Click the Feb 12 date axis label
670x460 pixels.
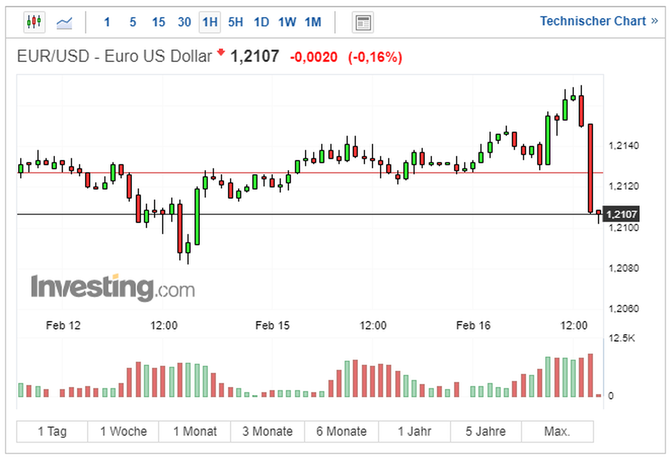pyautogui.click(x=63, y=325)
